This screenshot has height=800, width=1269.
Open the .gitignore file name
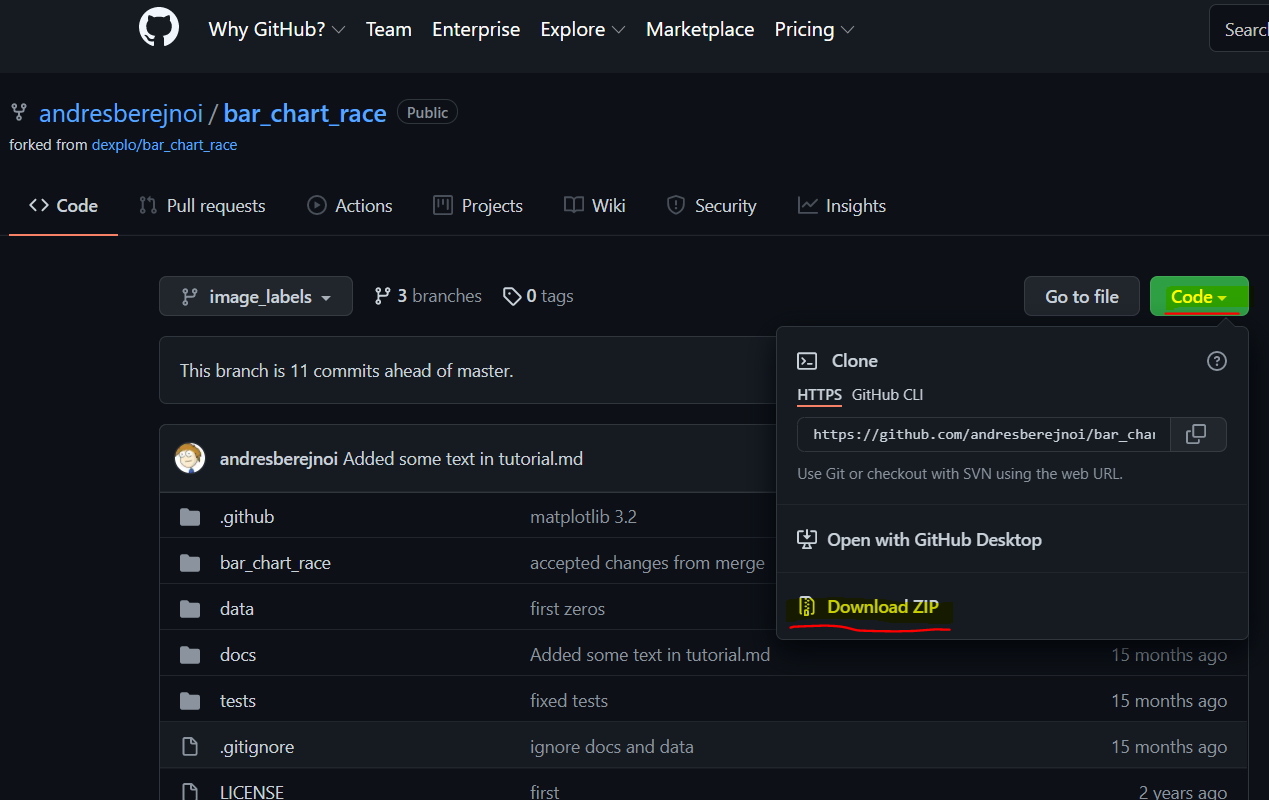(x=257, y=747)
